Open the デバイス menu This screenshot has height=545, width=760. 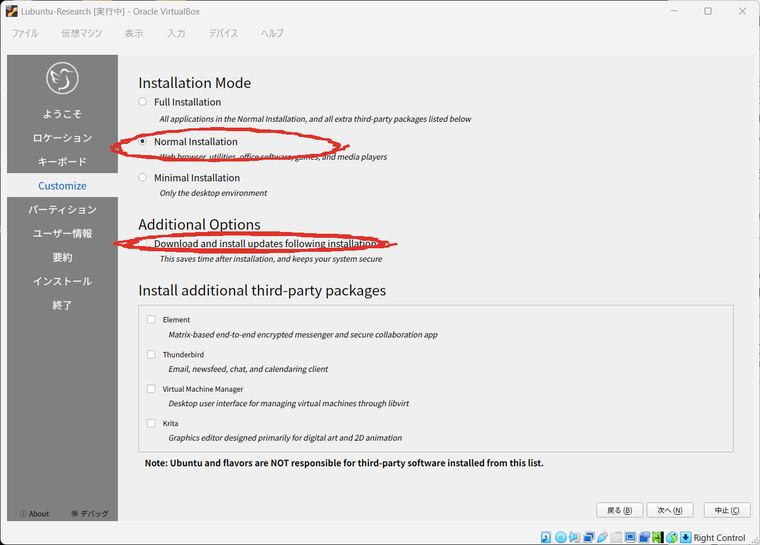(x=223, y=33)
